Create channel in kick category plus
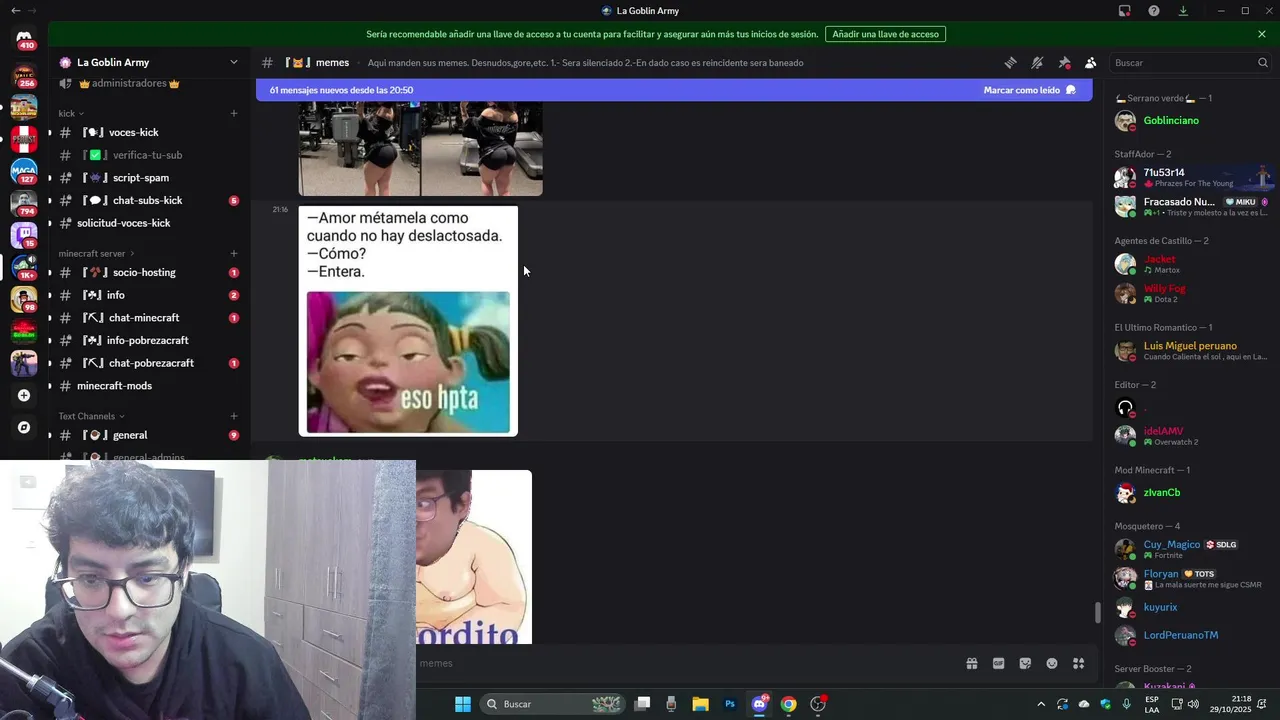The height and width of the screenshot is (720, 1280). [x=234, y=113]
